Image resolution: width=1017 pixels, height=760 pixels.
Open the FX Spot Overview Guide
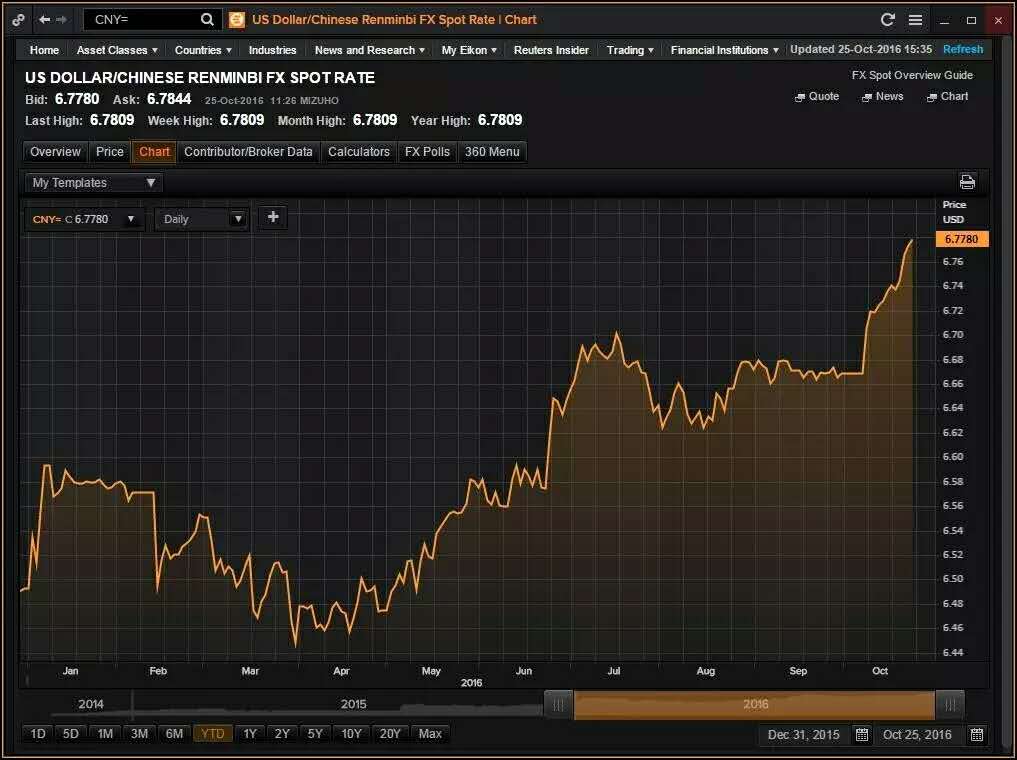[x=911, y=75]
